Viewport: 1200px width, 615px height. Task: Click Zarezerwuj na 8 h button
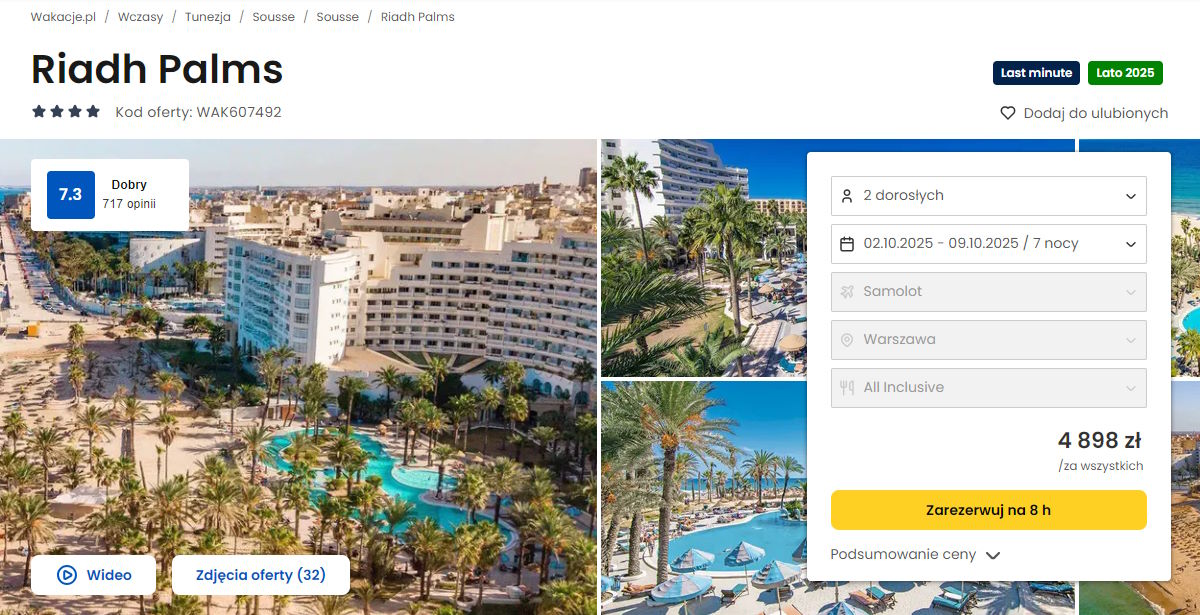pos(989,510)
